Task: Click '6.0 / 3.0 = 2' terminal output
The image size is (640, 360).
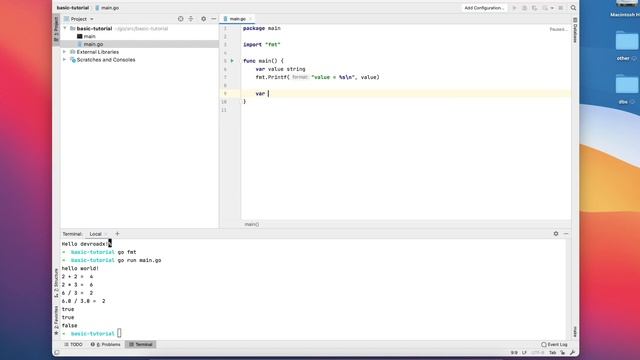Action: coord(83,301)
